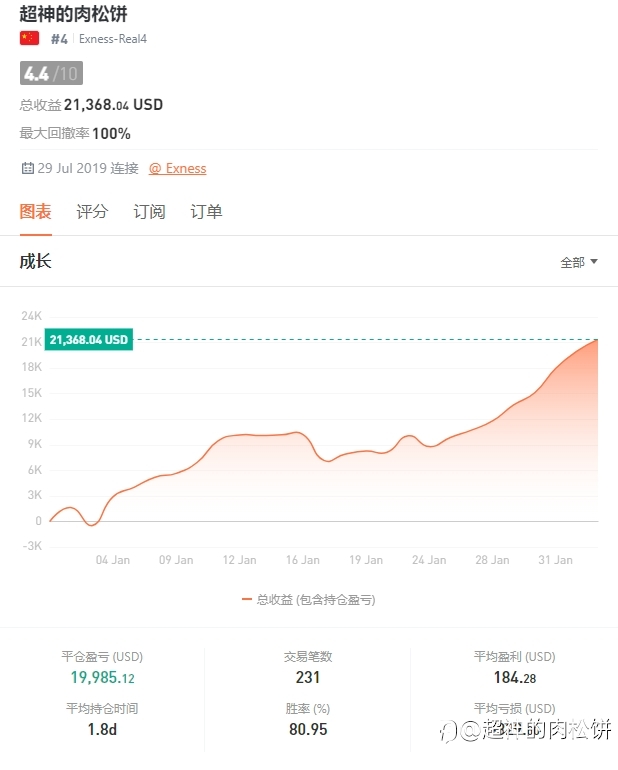618x770 pixels.
Task: Click the 19,985.12 closed profit value
Action: pyautogui.click(x=102, y=678)
